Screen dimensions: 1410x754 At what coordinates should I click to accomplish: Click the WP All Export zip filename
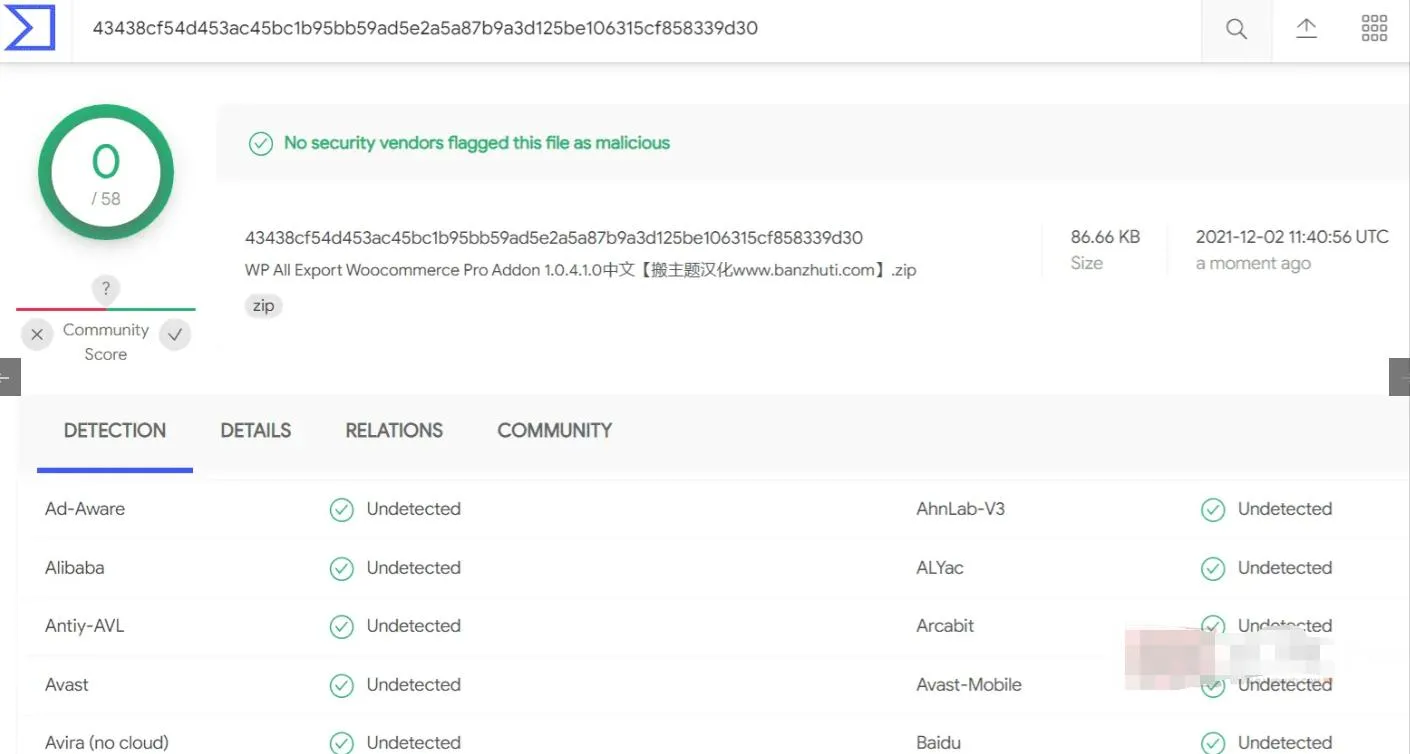click(581, 270)
